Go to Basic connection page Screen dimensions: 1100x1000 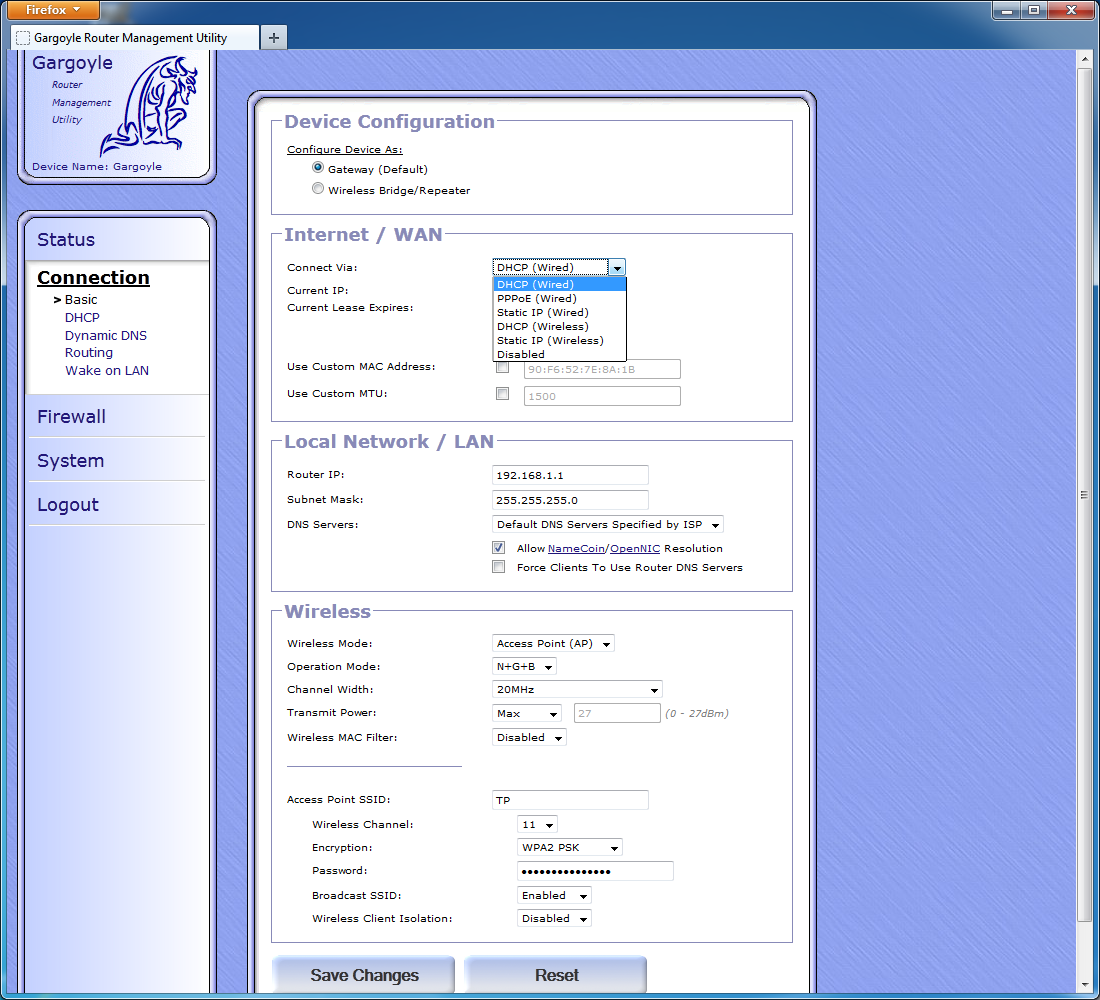tap(81, 300)
